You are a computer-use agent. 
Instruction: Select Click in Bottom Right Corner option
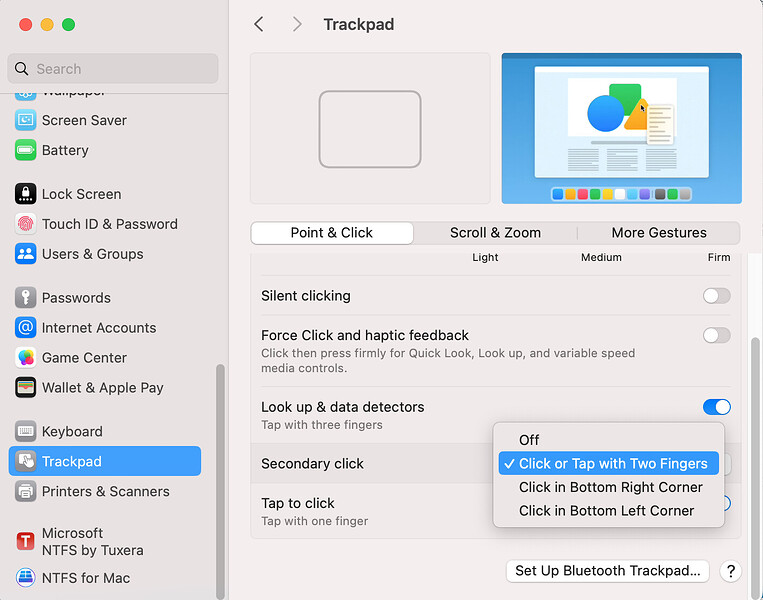pos(610,487)
